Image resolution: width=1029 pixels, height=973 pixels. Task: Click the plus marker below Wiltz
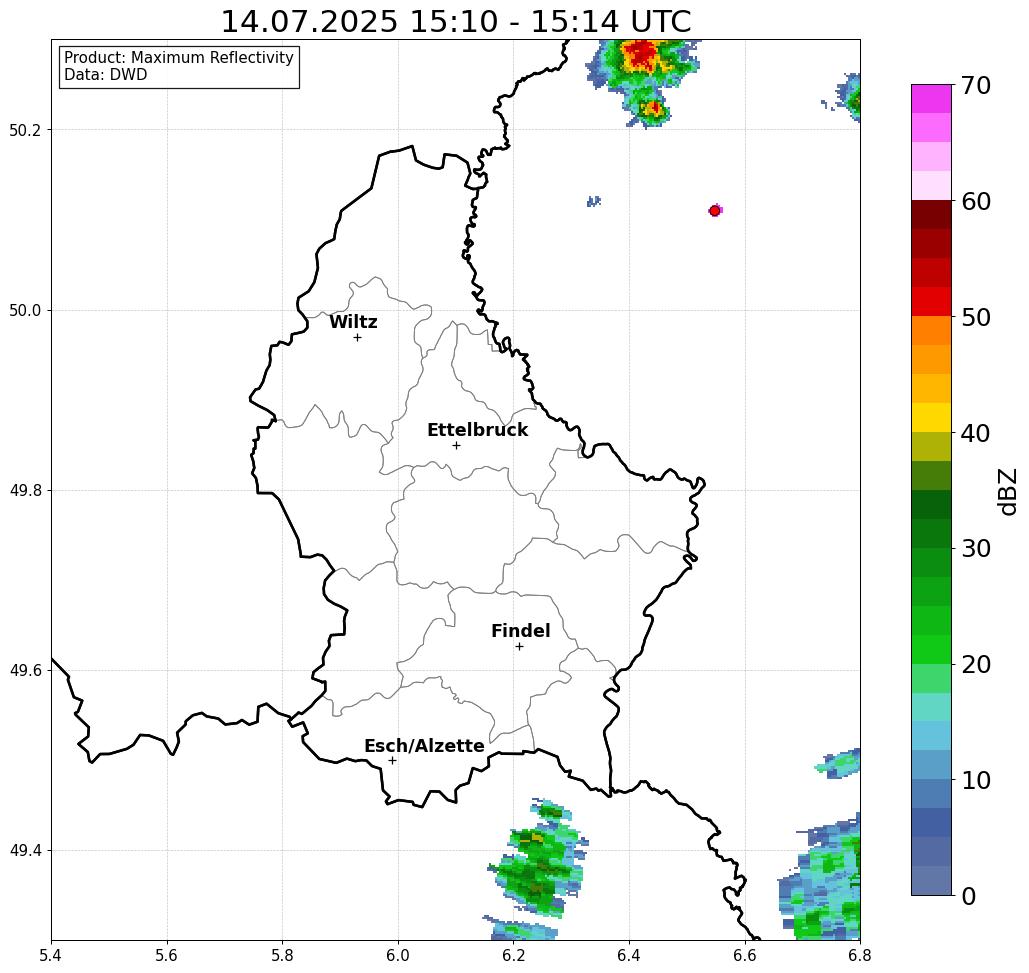point(357,337)
